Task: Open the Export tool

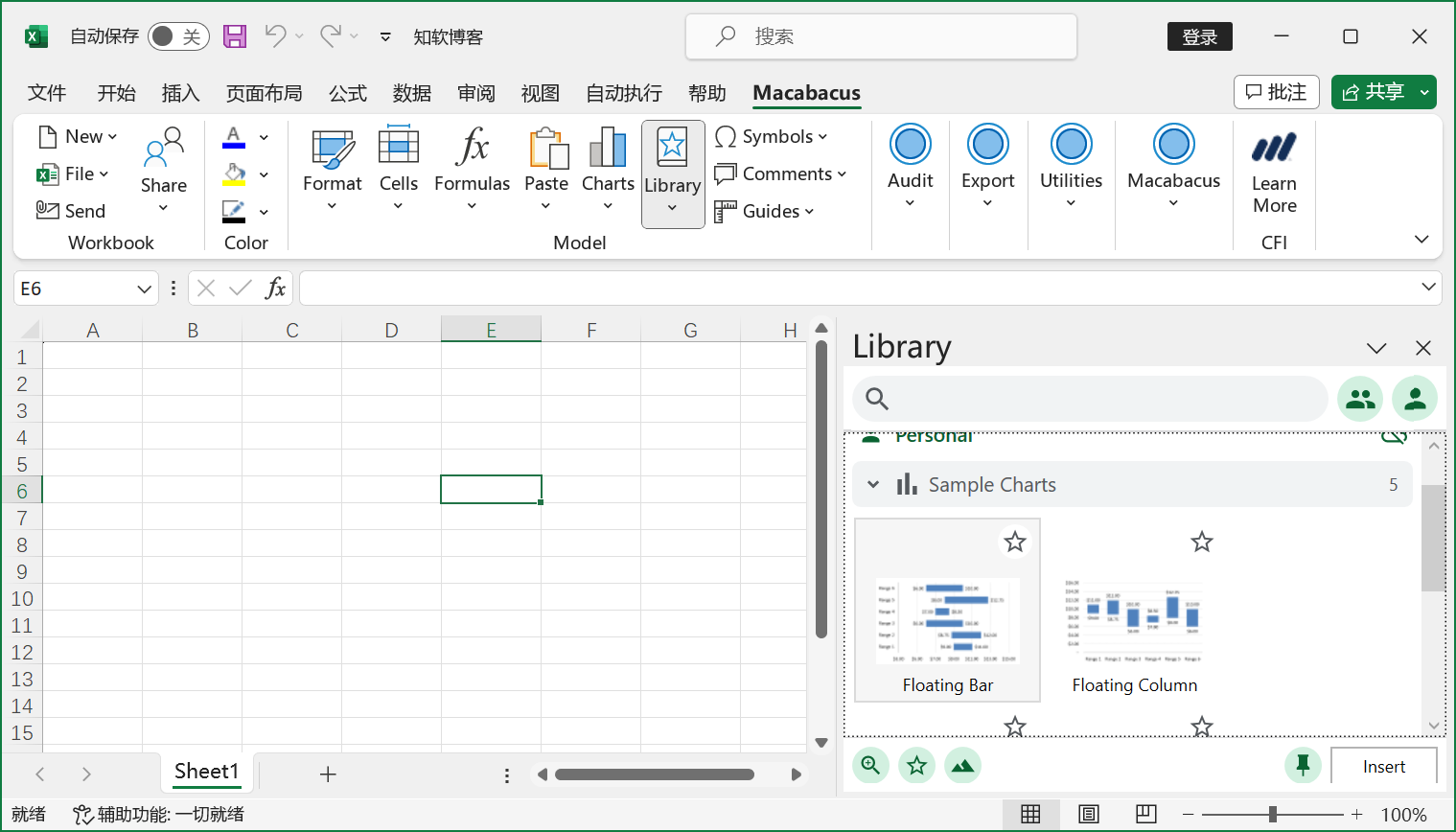Action: click(988, 167)
